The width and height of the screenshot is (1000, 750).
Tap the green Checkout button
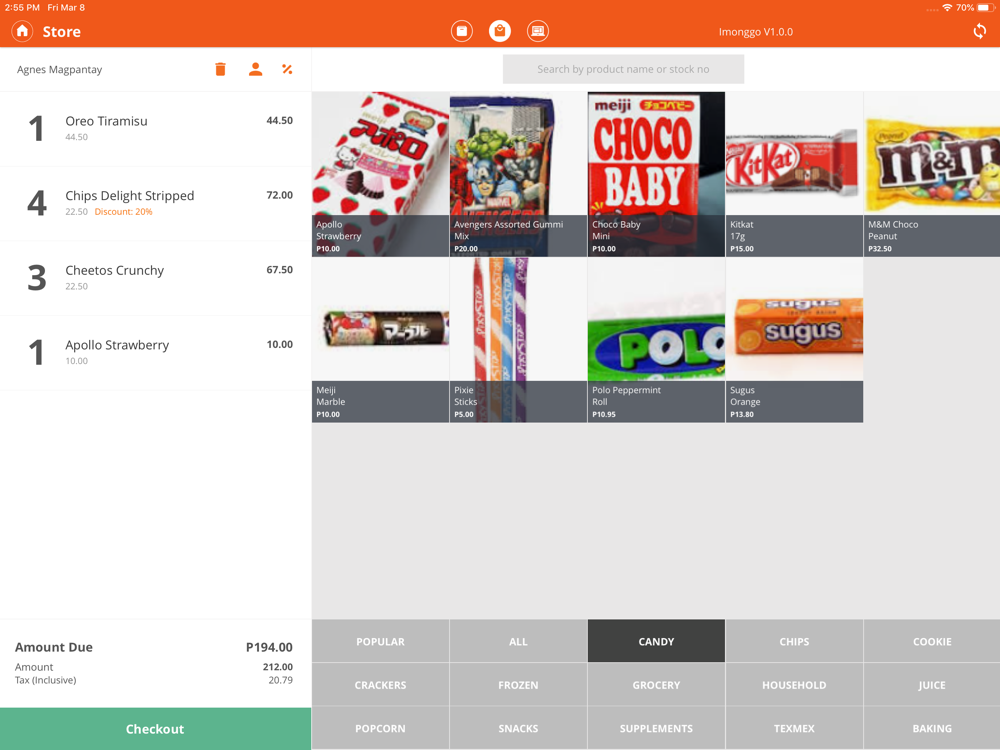coord(156,729)
